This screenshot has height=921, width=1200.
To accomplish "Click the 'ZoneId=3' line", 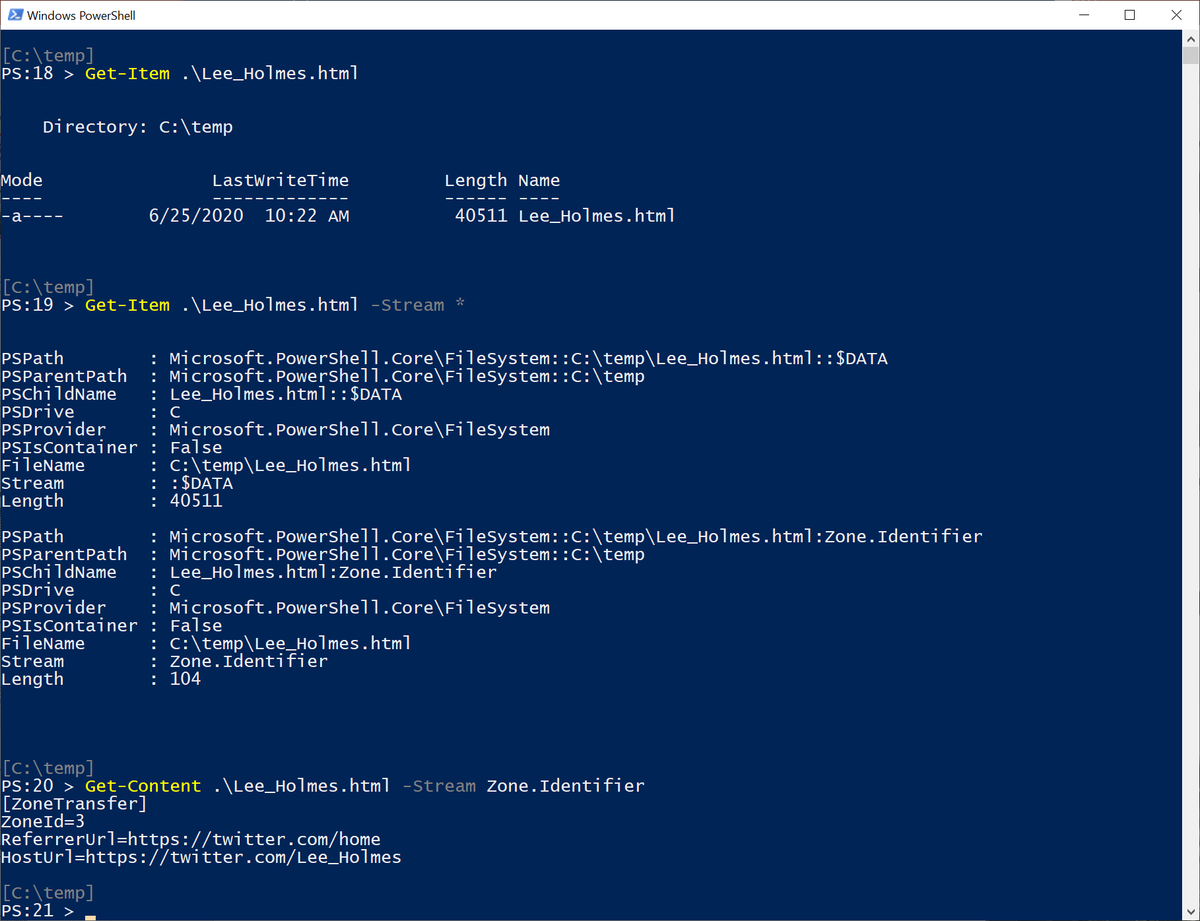I will pyautogui.click(x=43, y=822).
